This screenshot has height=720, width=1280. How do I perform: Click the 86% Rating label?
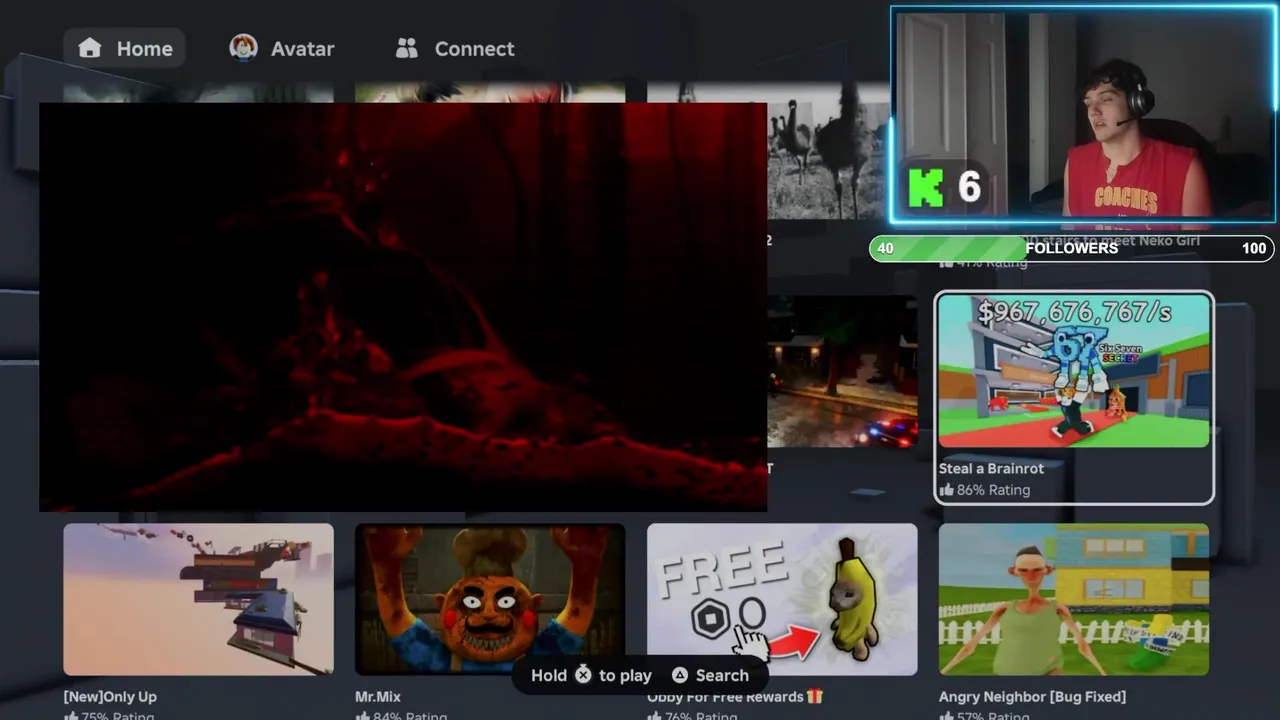click(993, 490)
